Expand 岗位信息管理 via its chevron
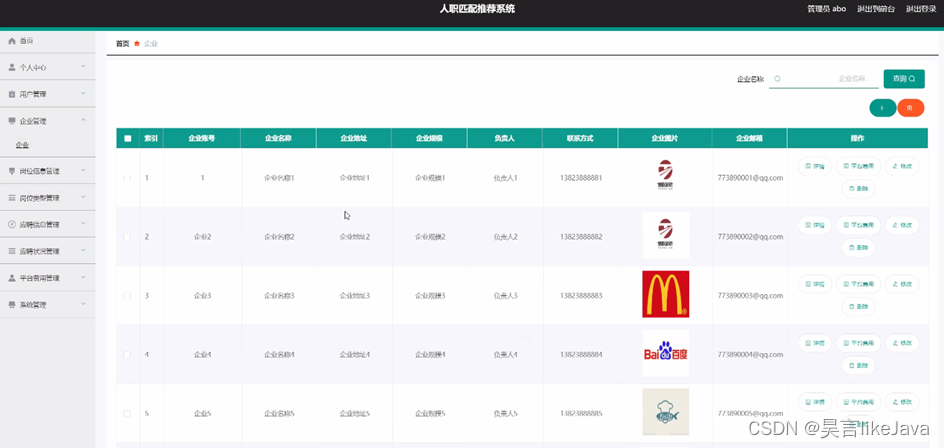Viewport: 944px width, 448px height. point(84,170)
